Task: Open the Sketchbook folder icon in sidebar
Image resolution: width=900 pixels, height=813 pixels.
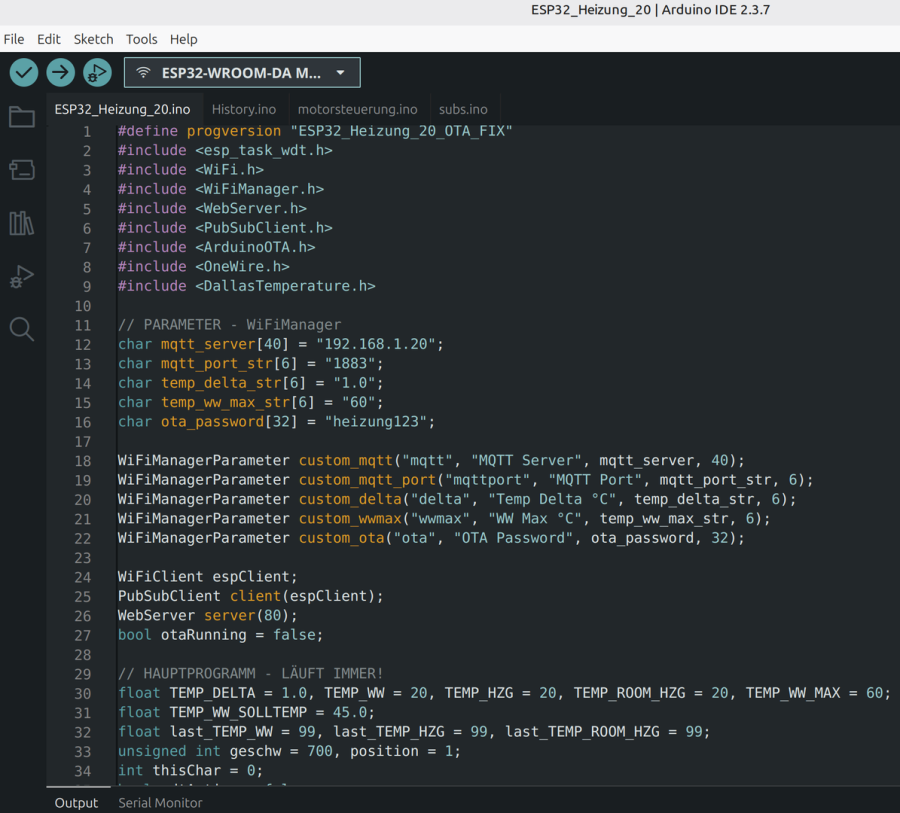Action: click(x=22, y=117)
